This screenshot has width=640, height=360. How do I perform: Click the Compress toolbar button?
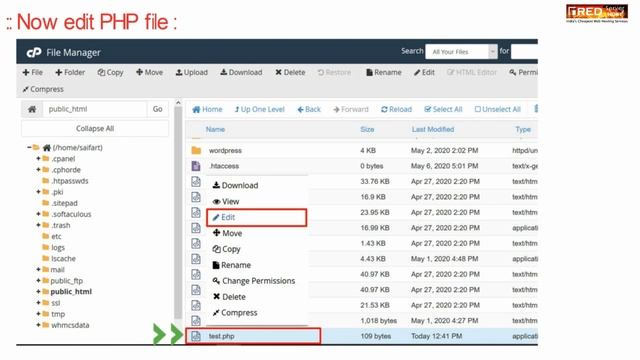click(43, 89)
